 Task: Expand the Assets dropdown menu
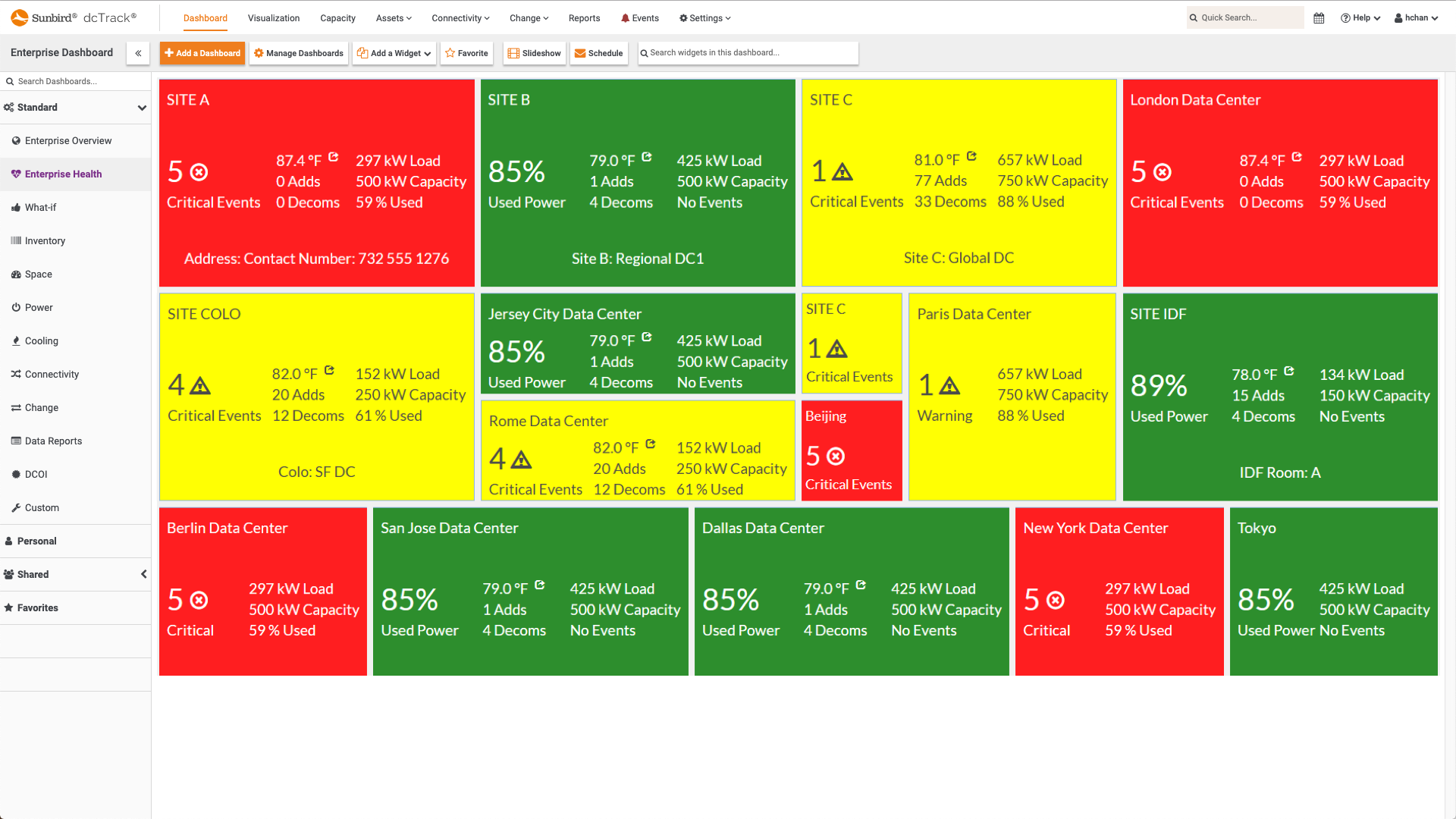click(393, 17)
